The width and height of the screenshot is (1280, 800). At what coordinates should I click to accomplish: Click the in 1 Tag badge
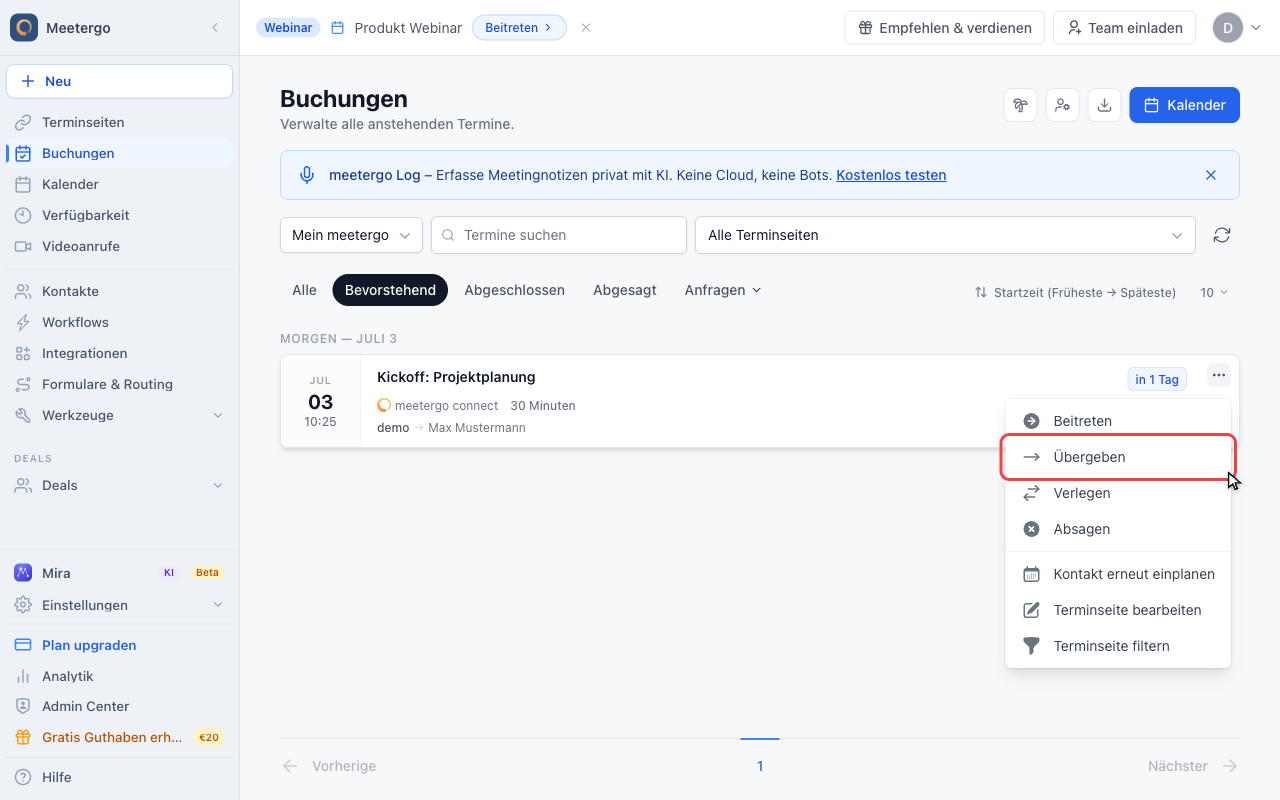click(x=1157, y=379)
